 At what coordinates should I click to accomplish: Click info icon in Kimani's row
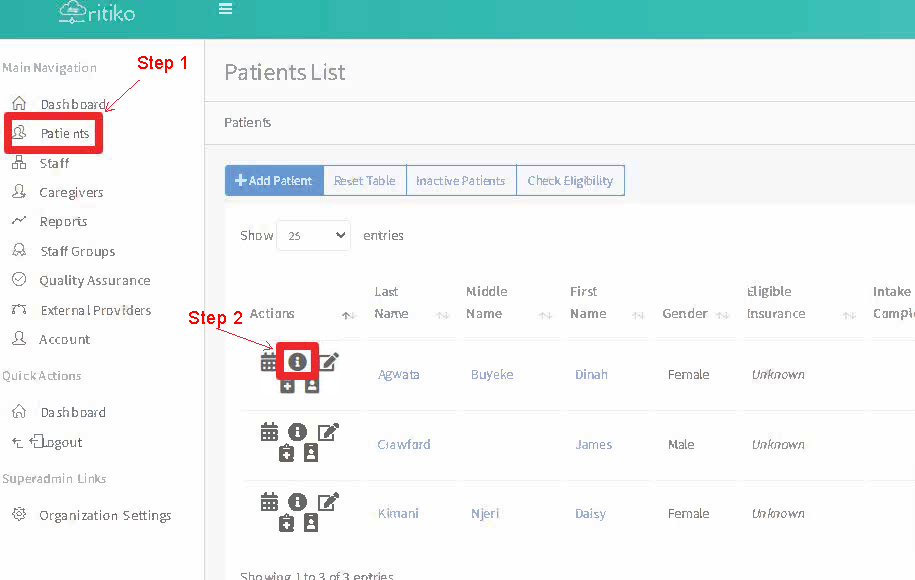click(297, 502)
